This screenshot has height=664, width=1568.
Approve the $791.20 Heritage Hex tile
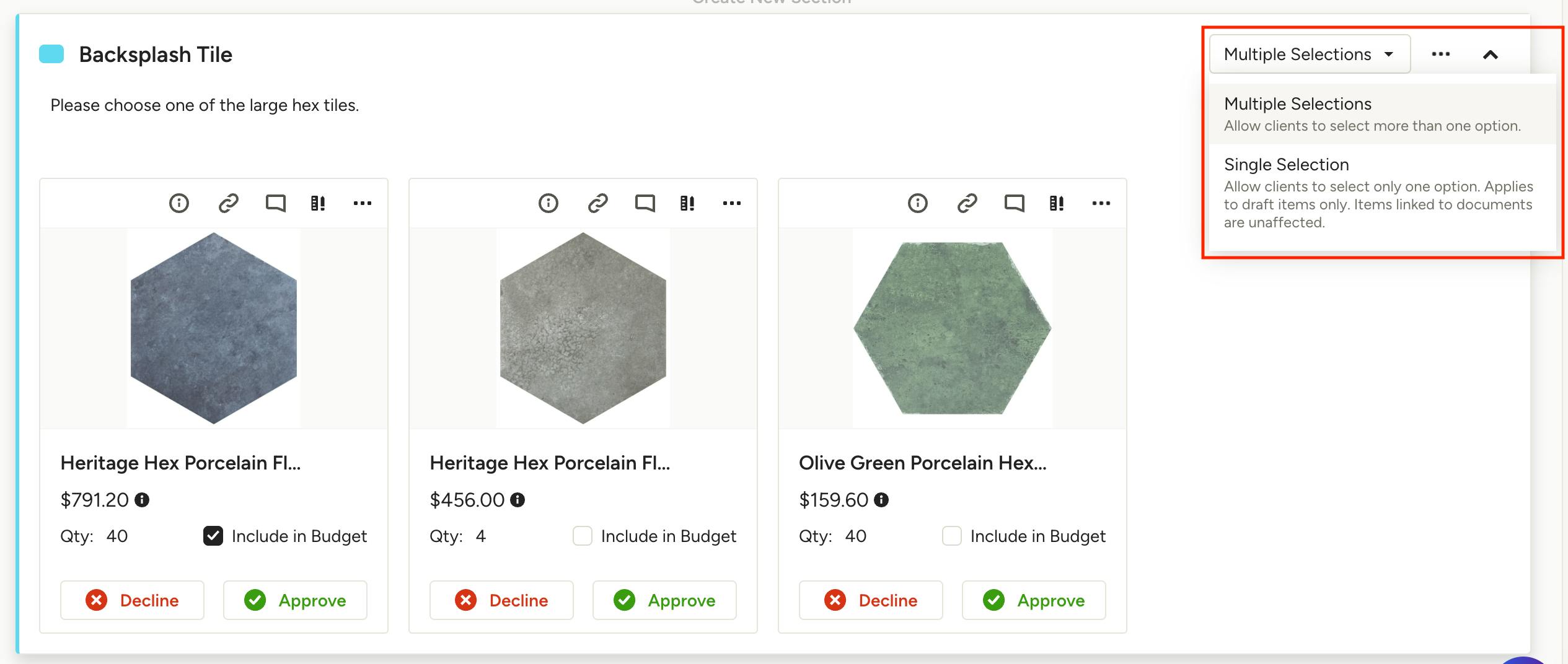tap(295, 600)
